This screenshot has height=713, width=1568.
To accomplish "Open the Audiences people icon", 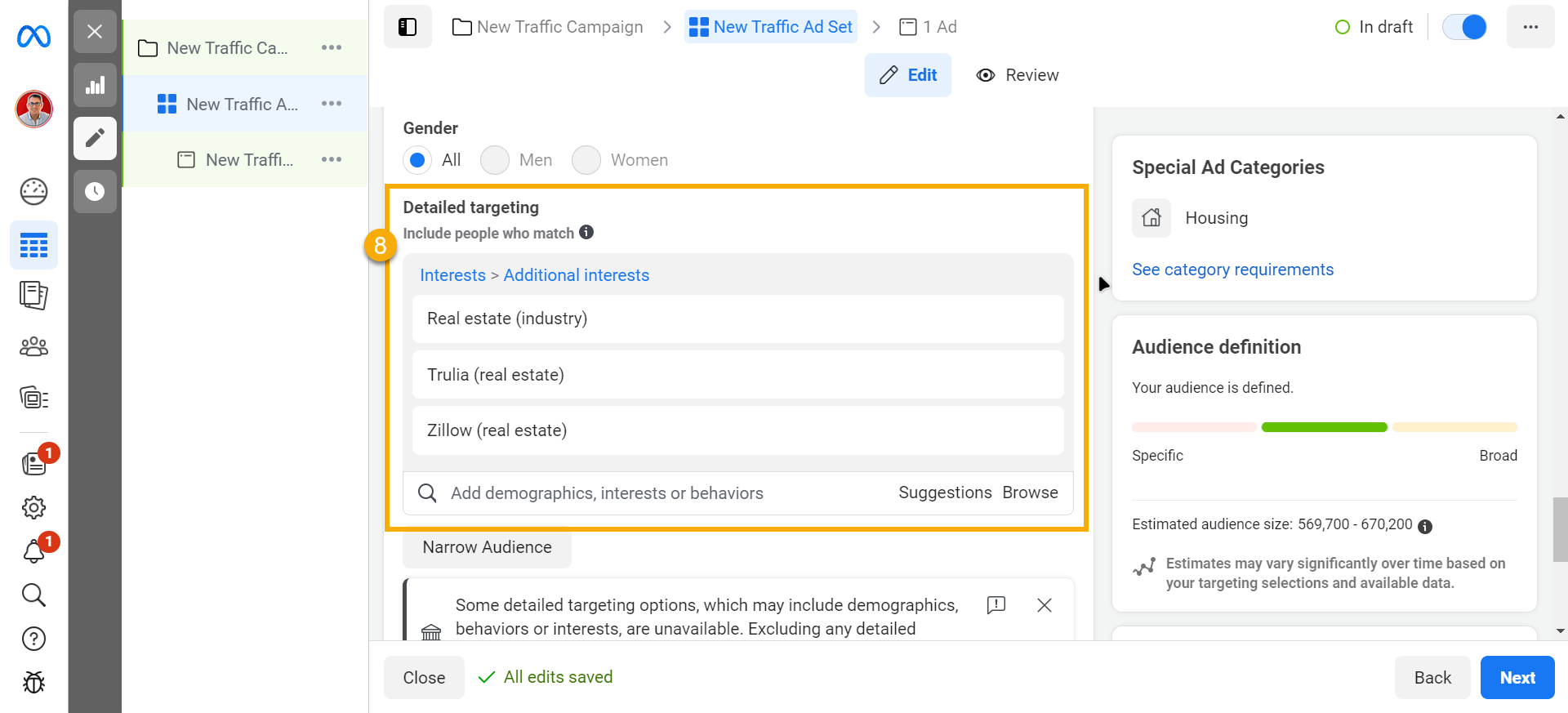I will point(33,347).
